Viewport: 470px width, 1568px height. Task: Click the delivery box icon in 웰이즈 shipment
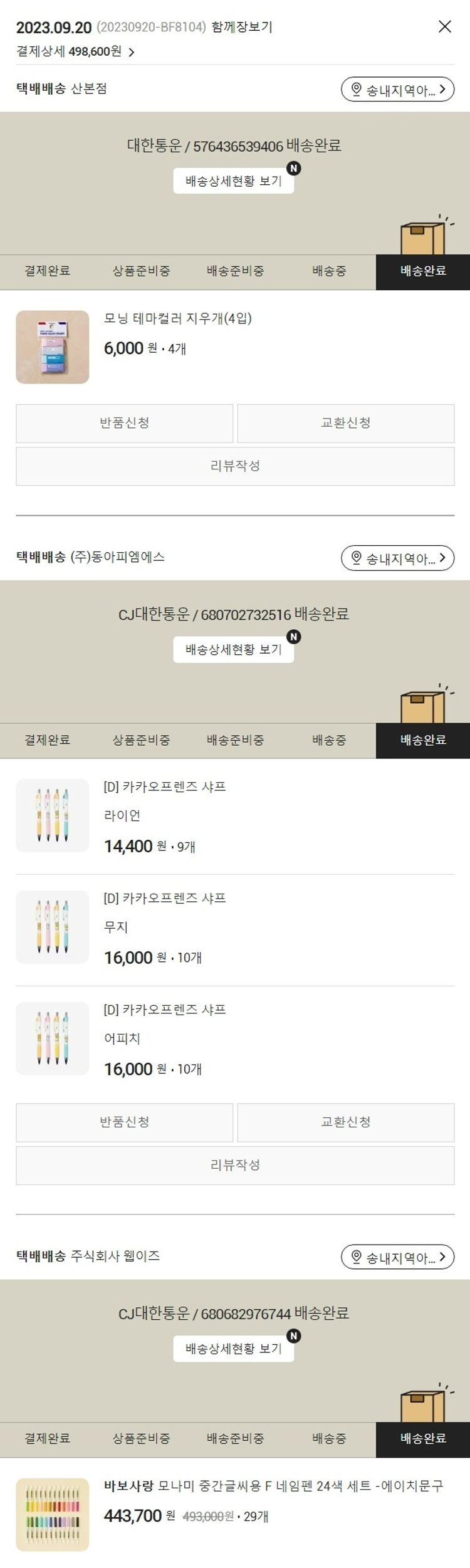click(424, 1404)
